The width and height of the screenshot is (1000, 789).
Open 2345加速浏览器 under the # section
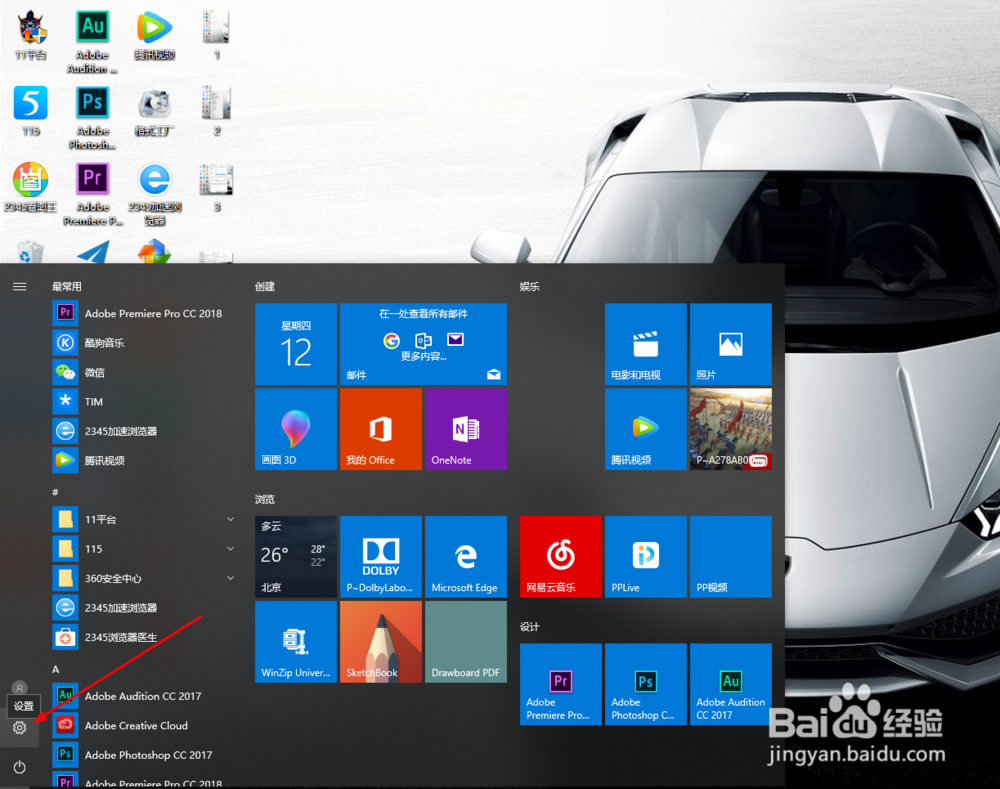144,608
